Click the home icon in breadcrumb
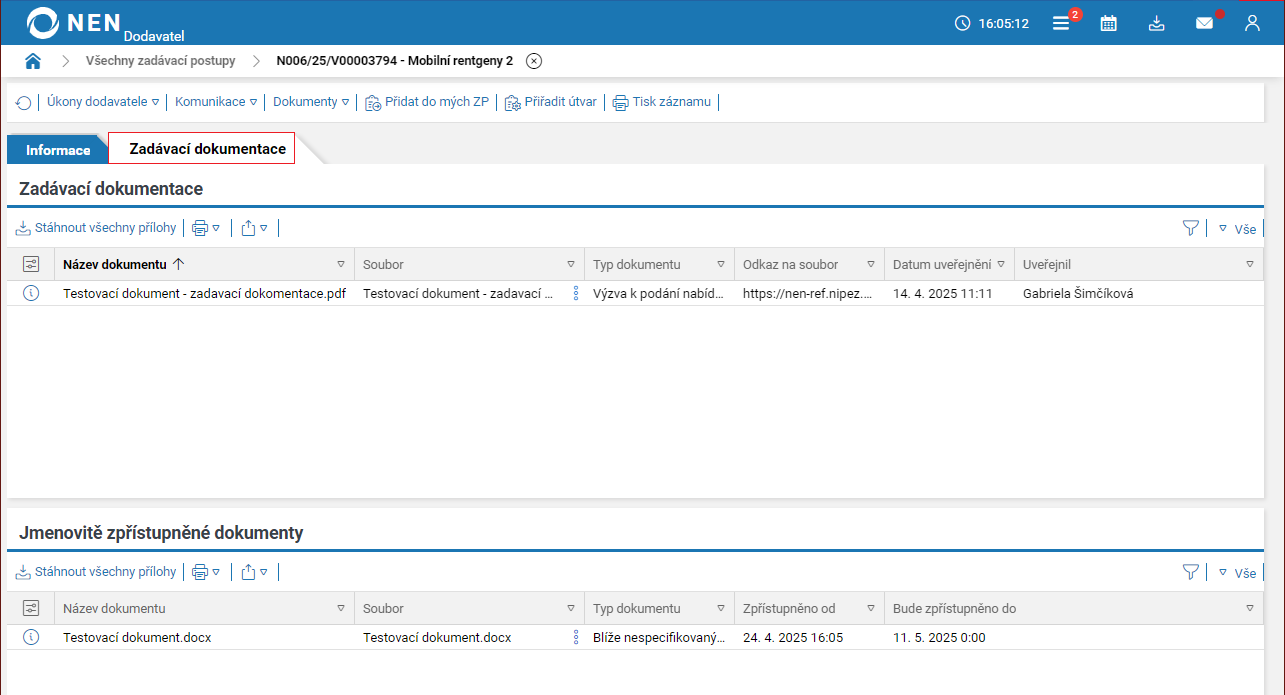 [x=33, y=61]
